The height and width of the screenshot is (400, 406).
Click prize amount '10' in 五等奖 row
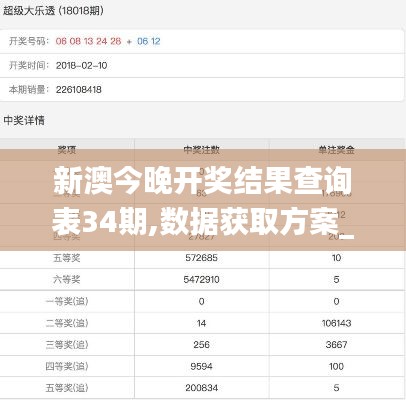pos(336,258)
